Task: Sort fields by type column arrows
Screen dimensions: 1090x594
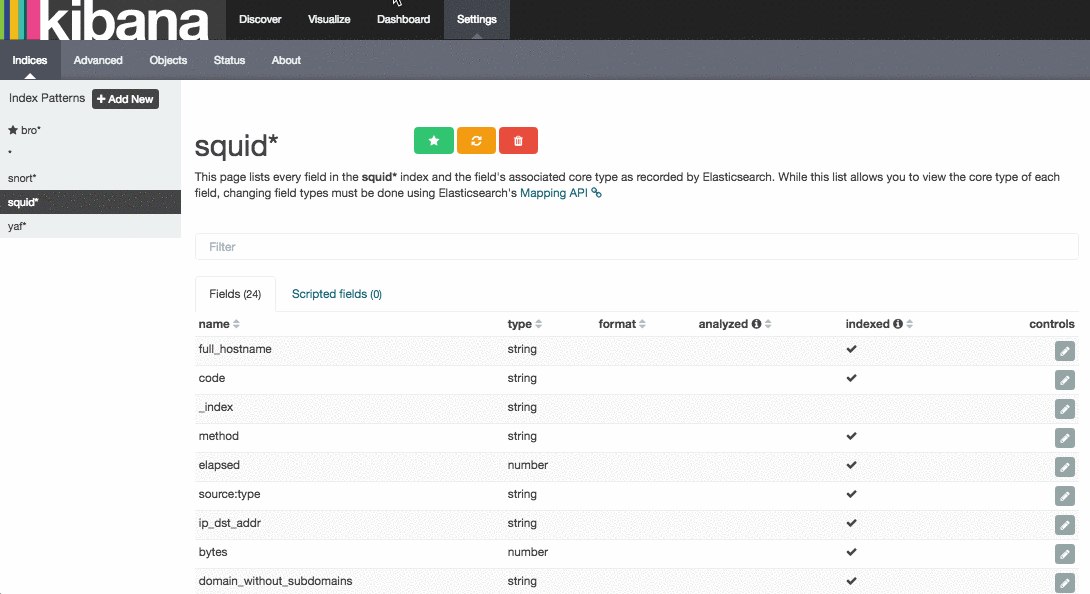Action: click(539, 324)
